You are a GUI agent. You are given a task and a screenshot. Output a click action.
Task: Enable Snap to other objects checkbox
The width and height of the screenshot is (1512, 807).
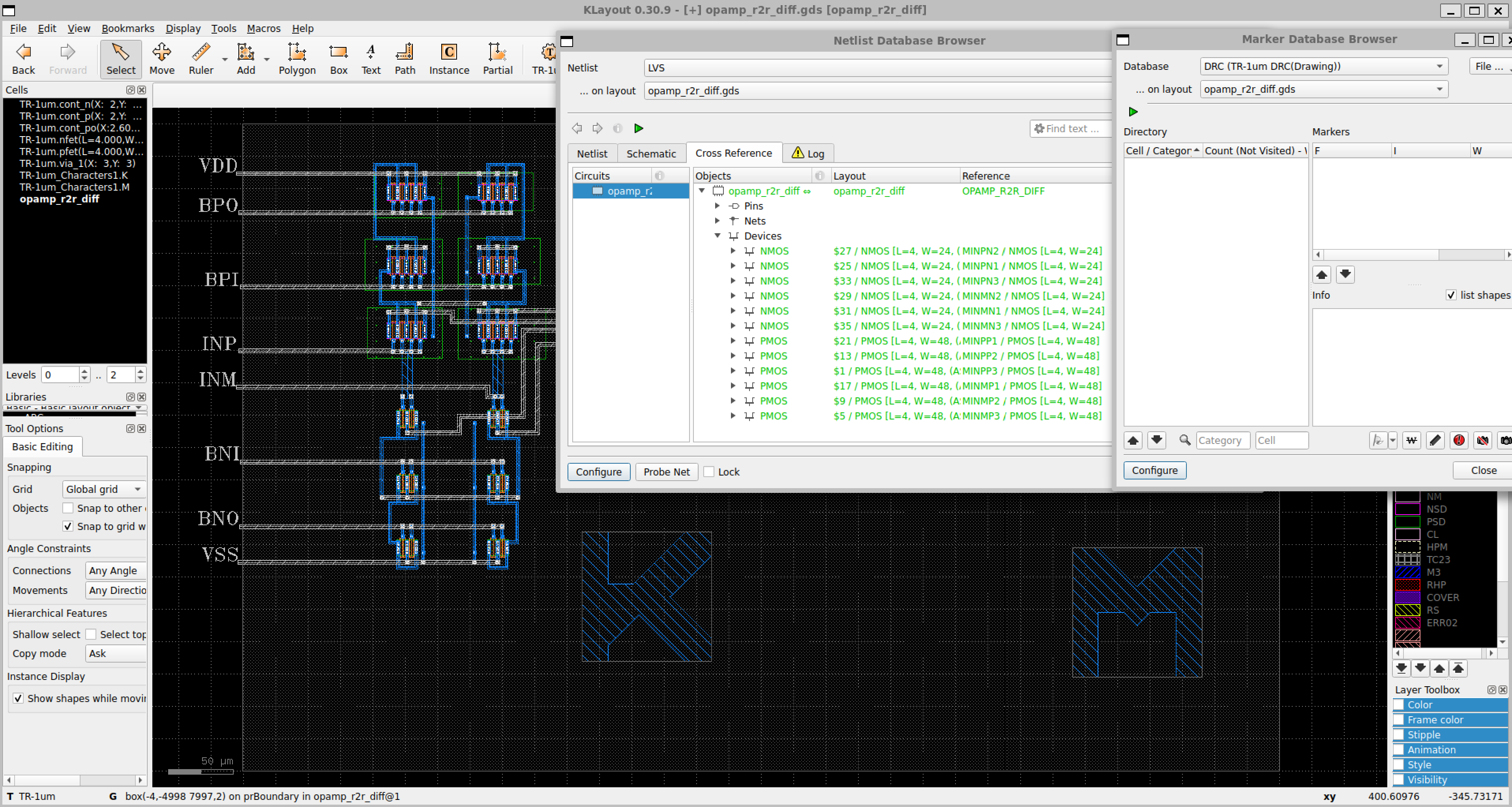[68, 508]
